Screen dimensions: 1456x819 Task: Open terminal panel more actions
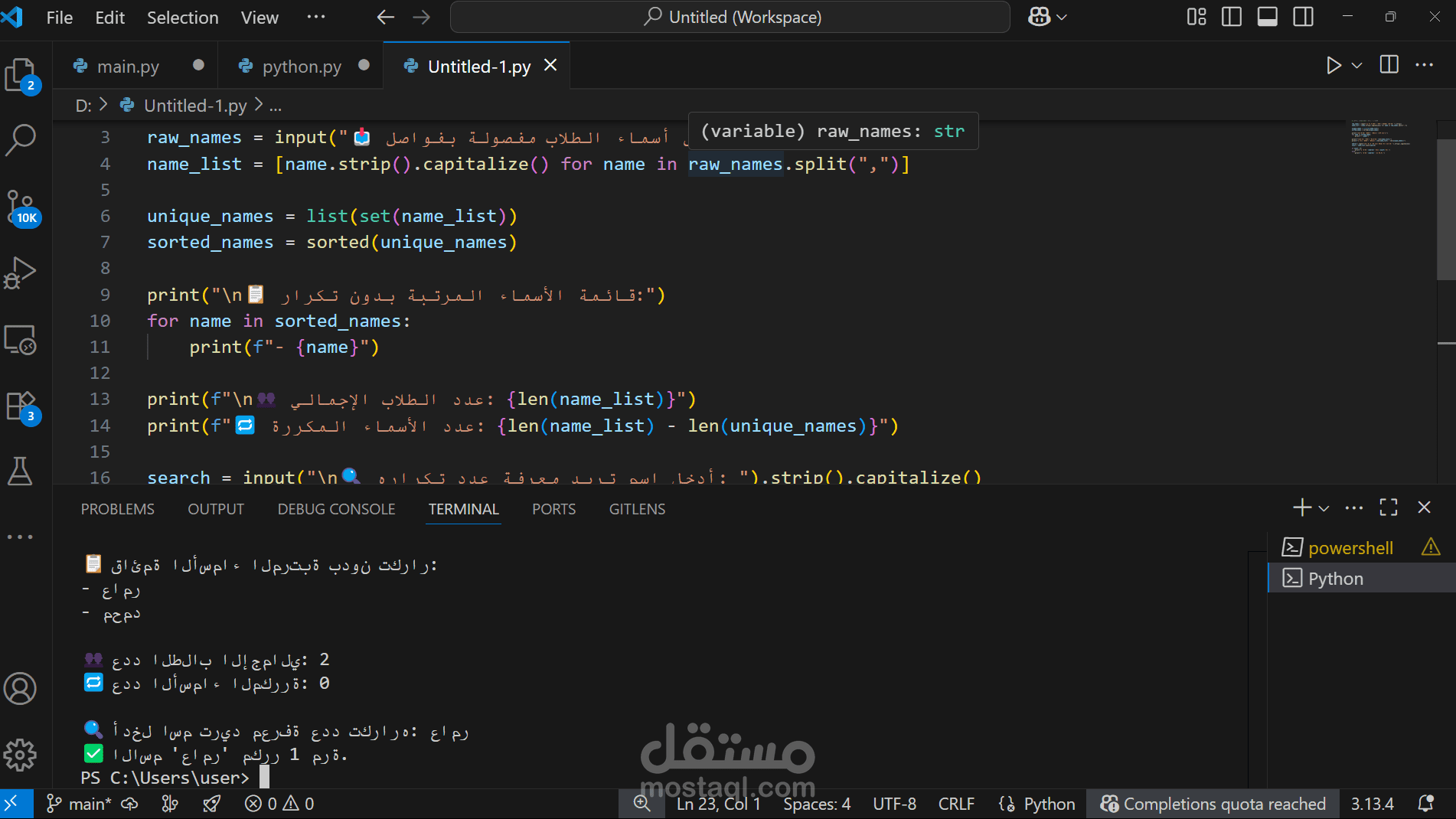click(x=1354, y=507)
